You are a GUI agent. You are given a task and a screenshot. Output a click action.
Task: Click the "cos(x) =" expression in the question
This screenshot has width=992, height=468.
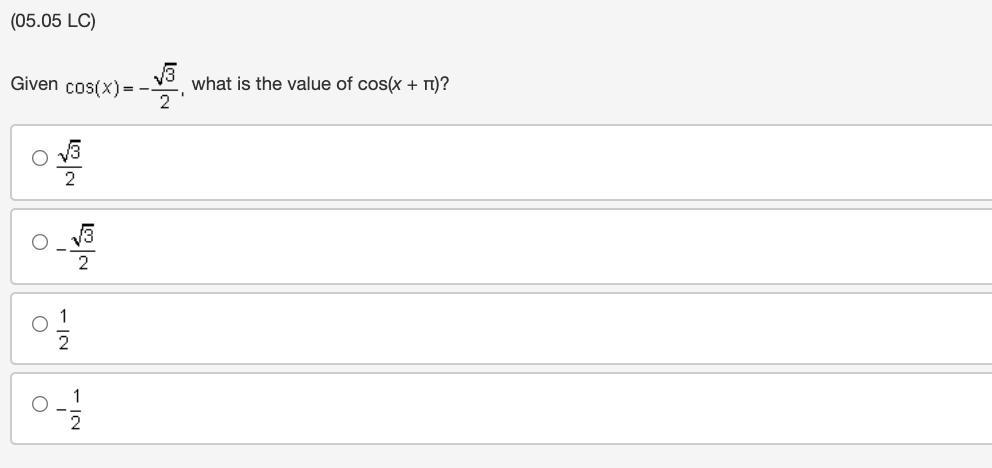point(100,87)
